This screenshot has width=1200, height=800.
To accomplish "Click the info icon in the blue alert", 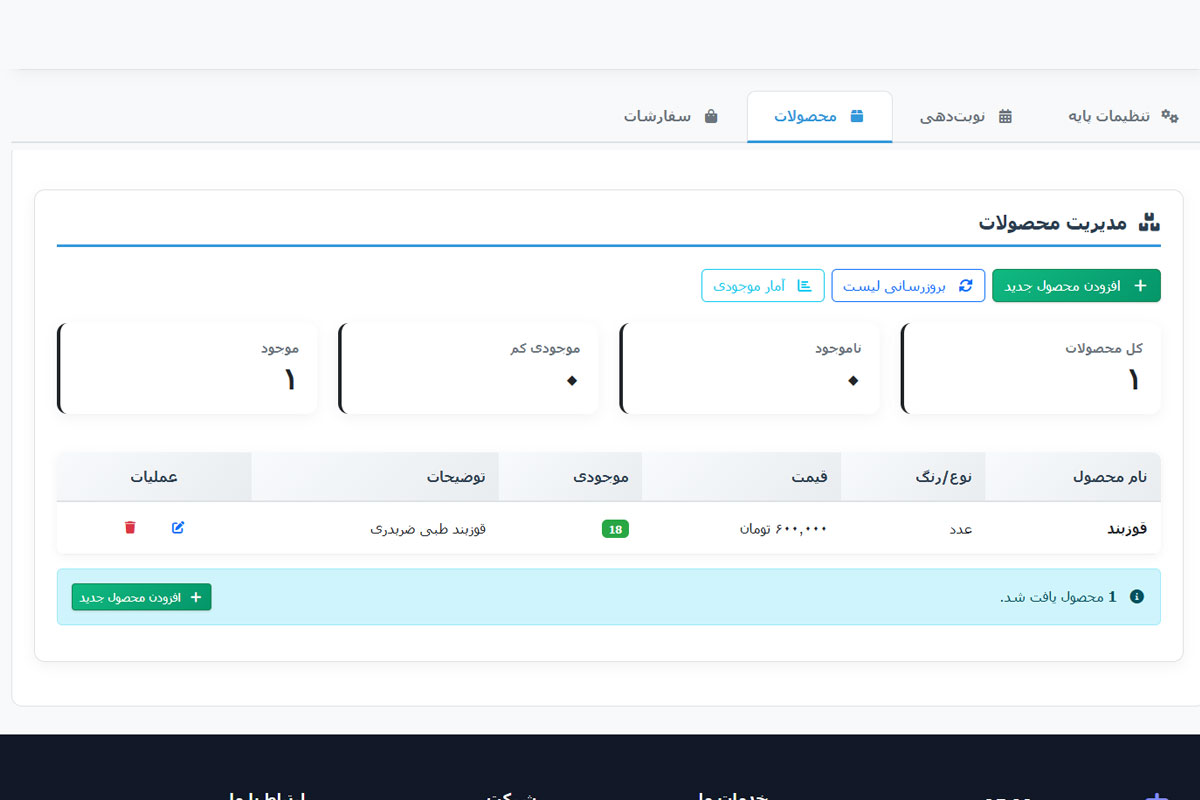I will click(x=1136, y=597).
